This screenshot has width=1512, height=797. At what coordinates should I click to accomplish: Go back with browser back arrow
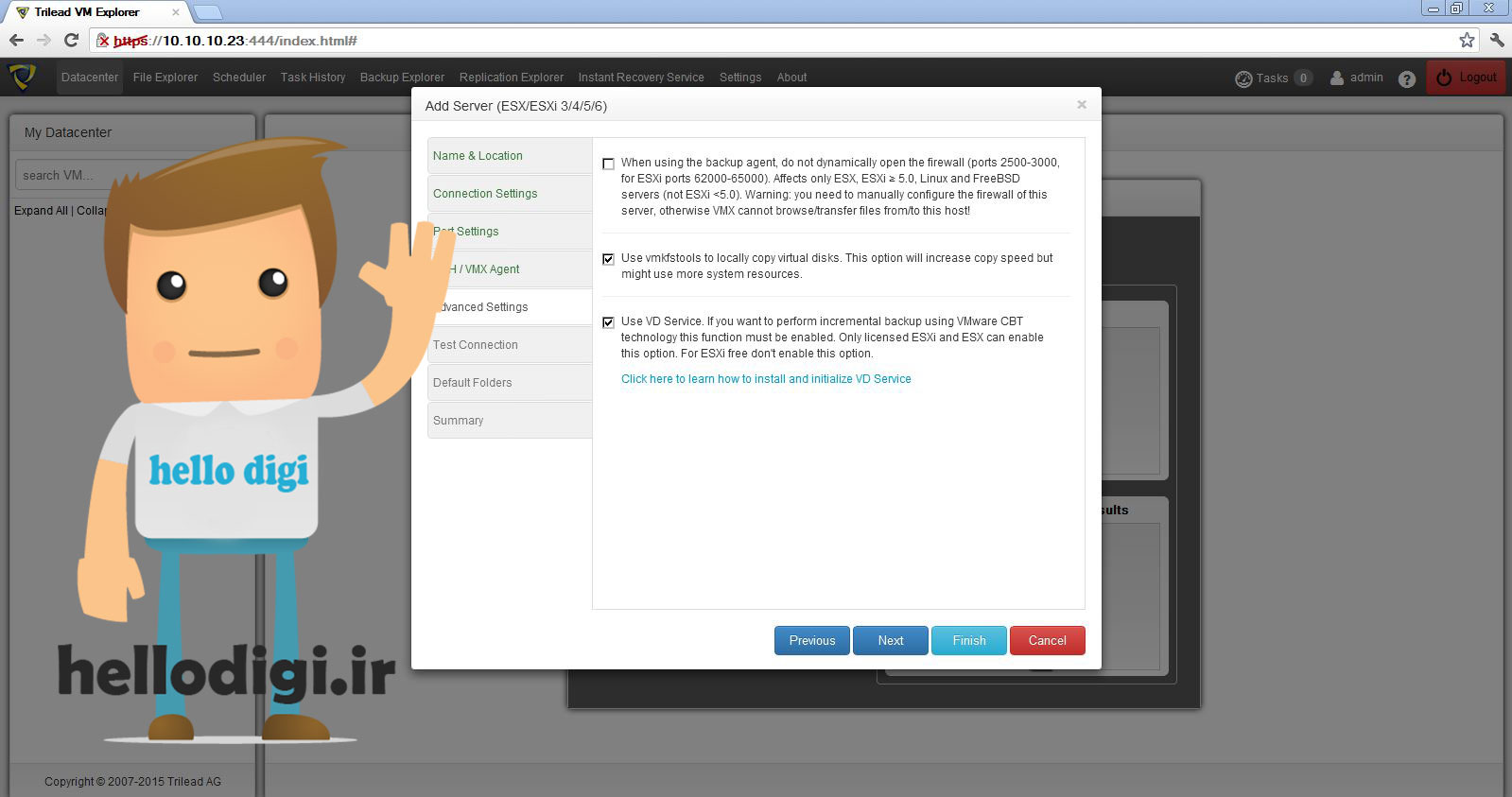click(x=16, y=40)
